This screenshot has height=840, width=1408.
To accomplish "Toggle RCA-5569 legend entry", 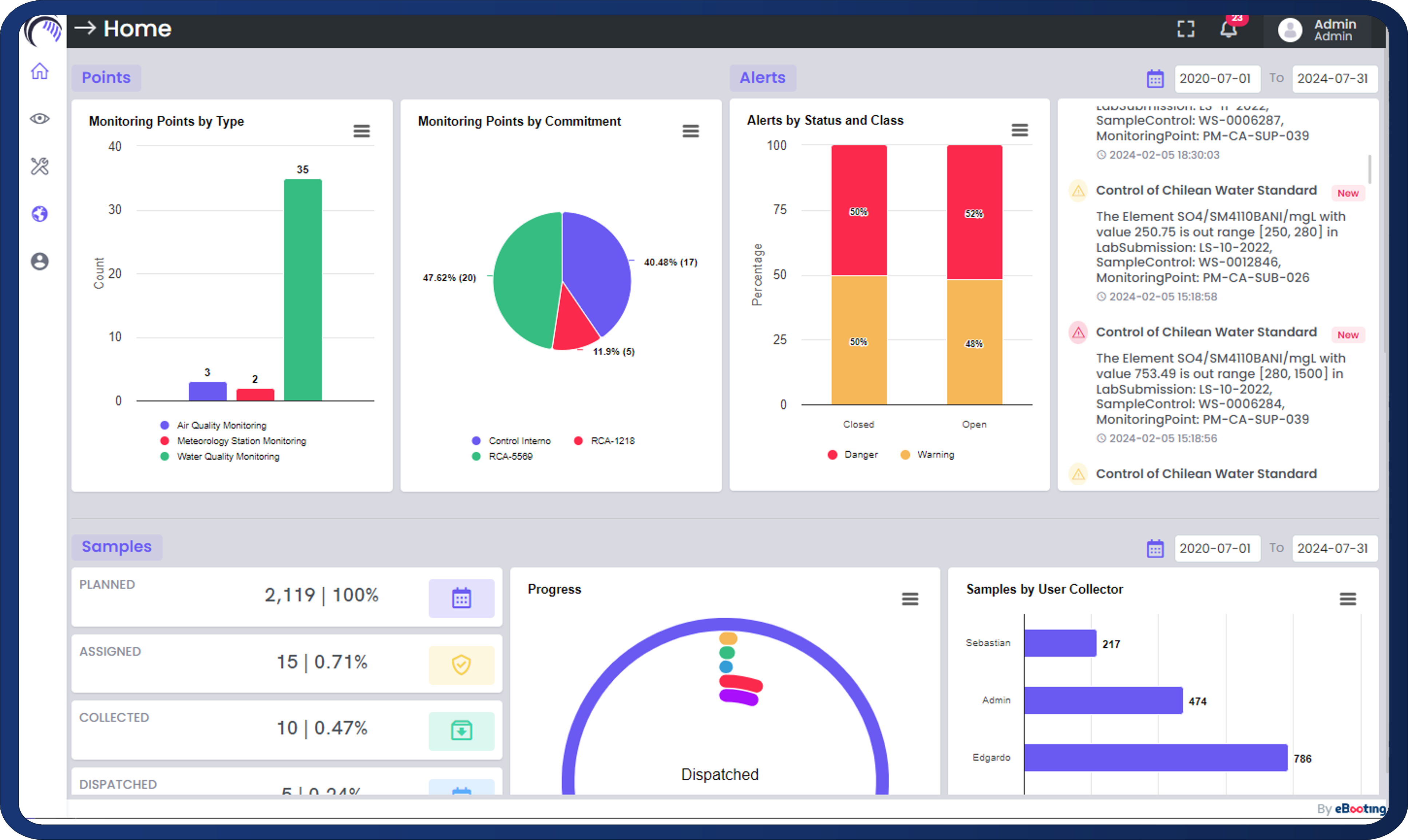I will [x=502, y=456].
